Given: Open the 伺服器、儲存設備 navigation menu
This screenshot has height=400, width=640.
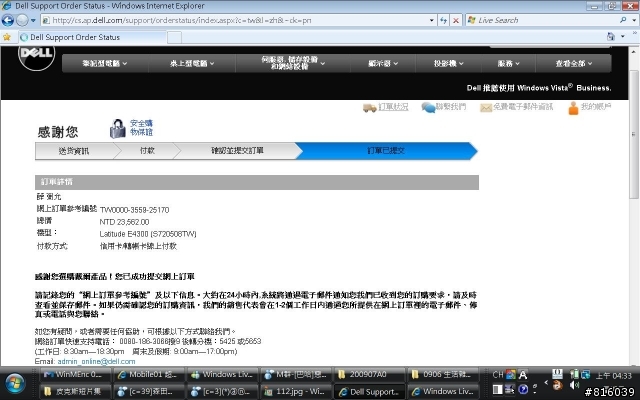Looking at the screenshot, I should 293,63.
